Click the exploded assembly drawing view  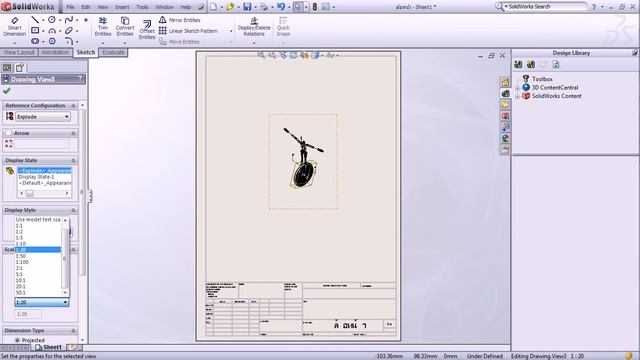(x=303, y=162)
